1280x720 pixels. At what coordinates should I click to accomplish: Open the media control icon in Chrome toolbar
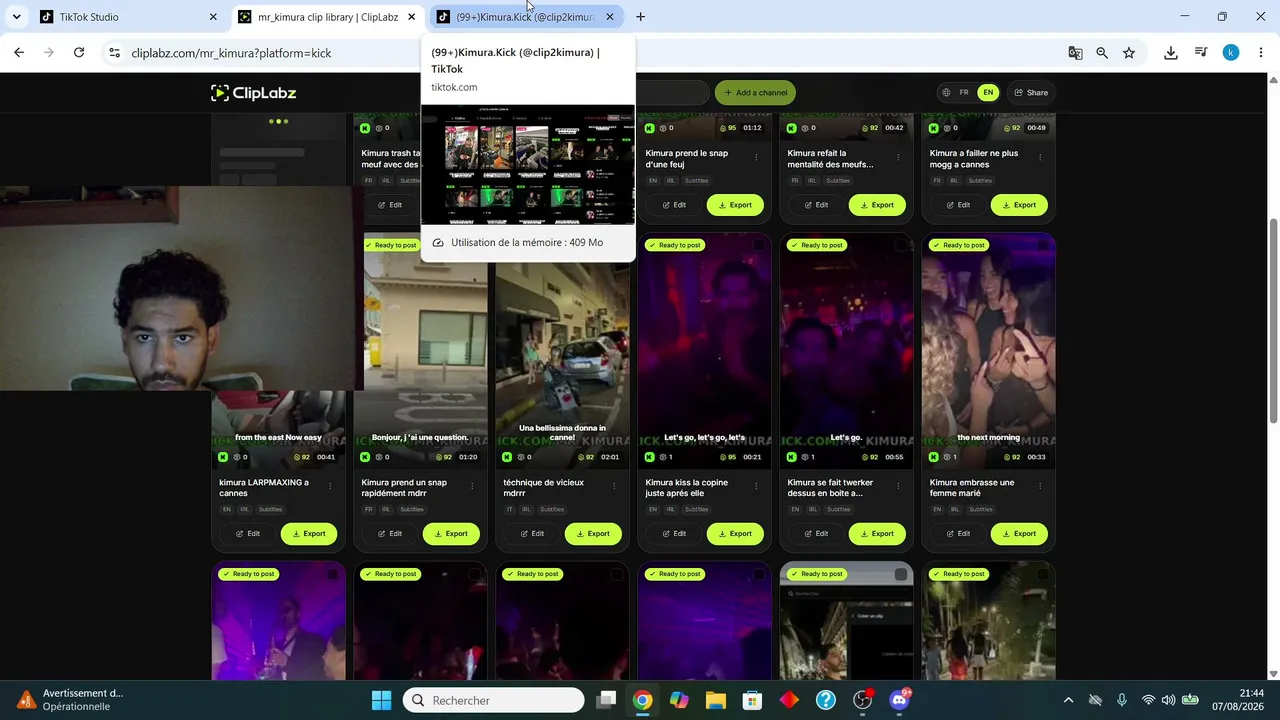1201,53
